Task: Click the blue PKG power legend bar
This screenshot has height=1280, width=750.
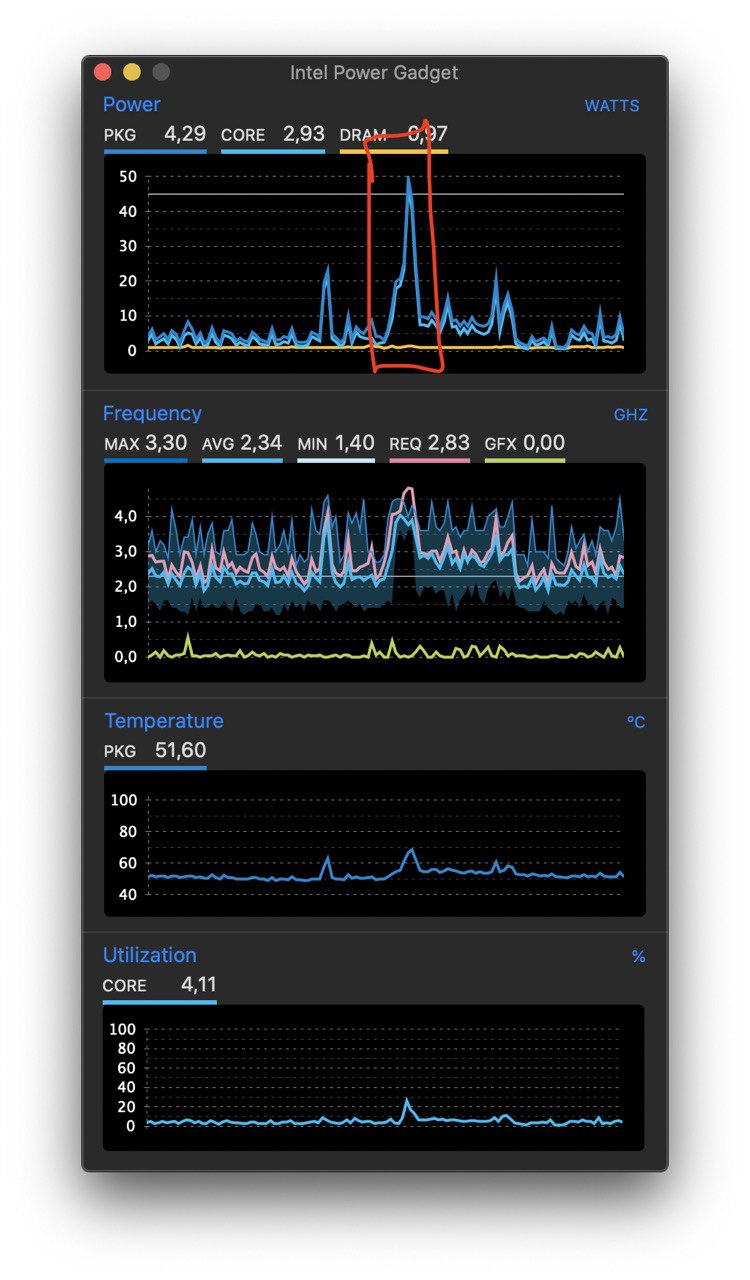Action: [x=155, y=152]
